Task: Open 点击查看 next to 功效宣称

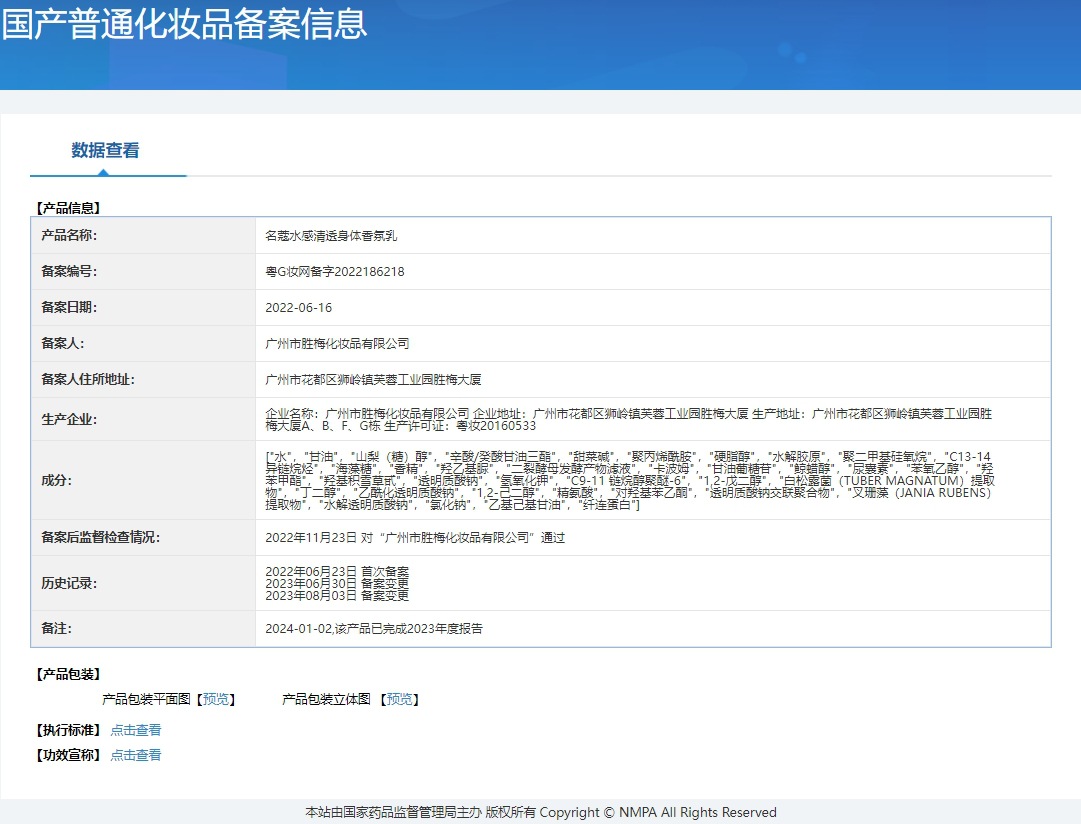Action: [136, 755]
